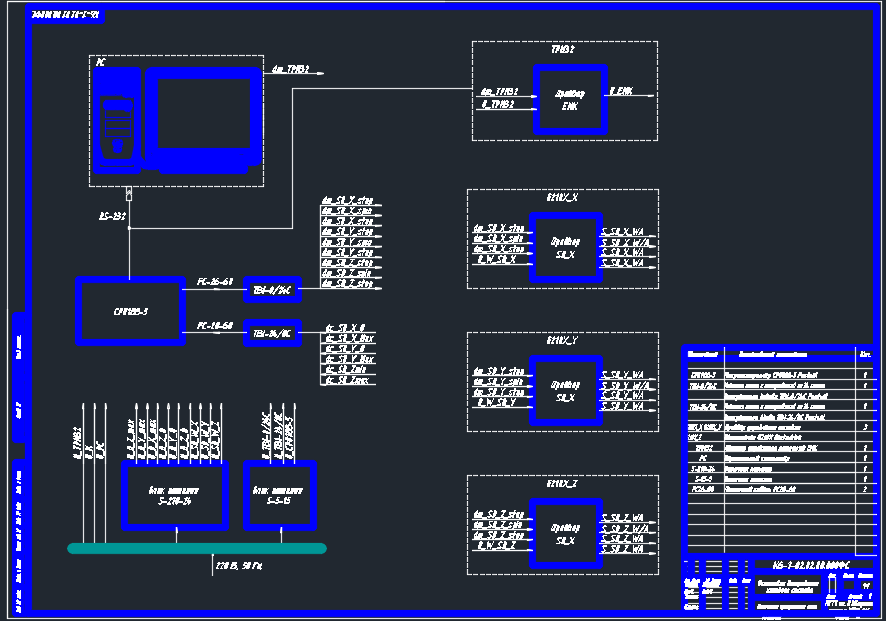Select the ENK driver block
Image resolution: width=886 pixels, height=621 pixels.
click(570, 99)
